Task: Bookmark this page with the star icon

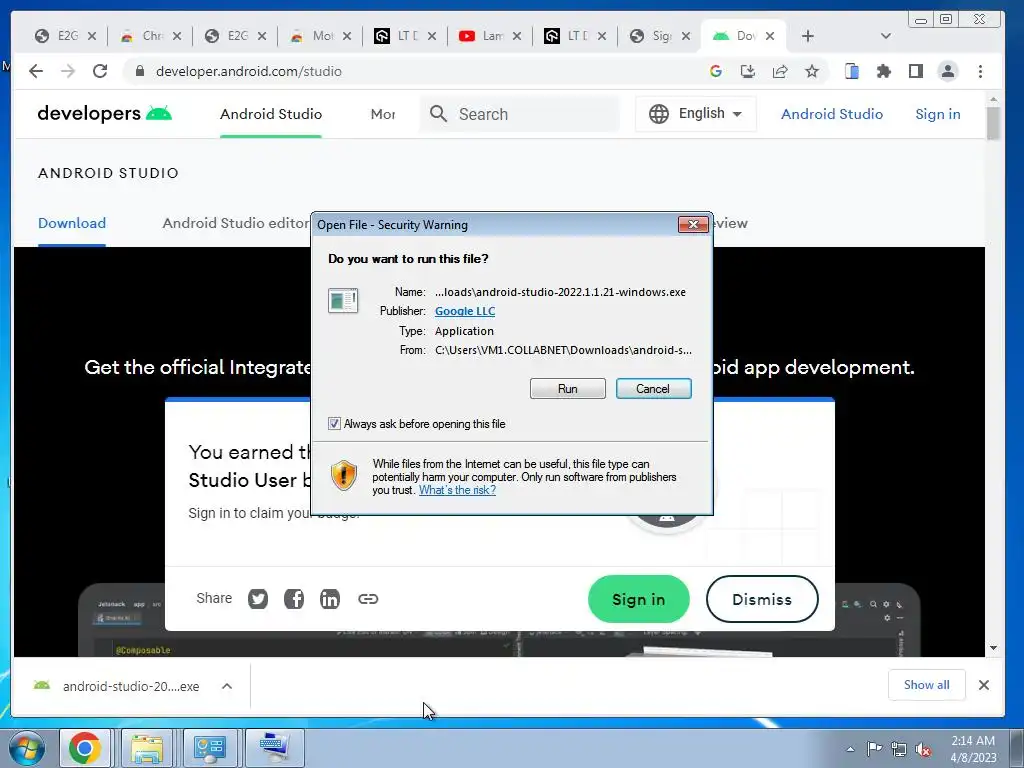Action: pyautogui.click(x=812, y=71)
